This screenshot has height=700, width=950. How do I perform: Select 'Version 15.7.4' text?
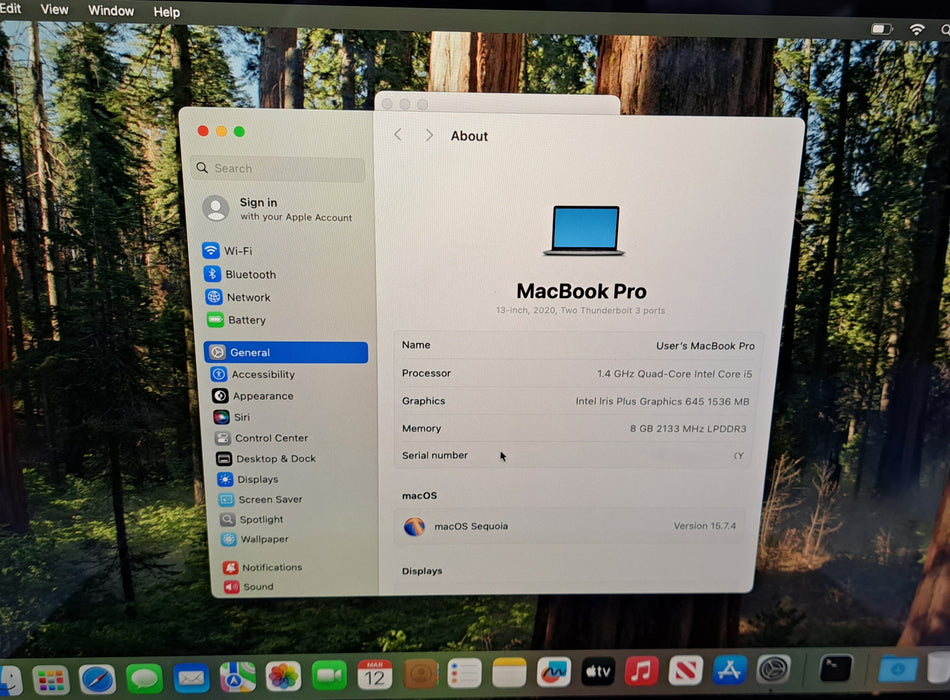tap(705, 525)
